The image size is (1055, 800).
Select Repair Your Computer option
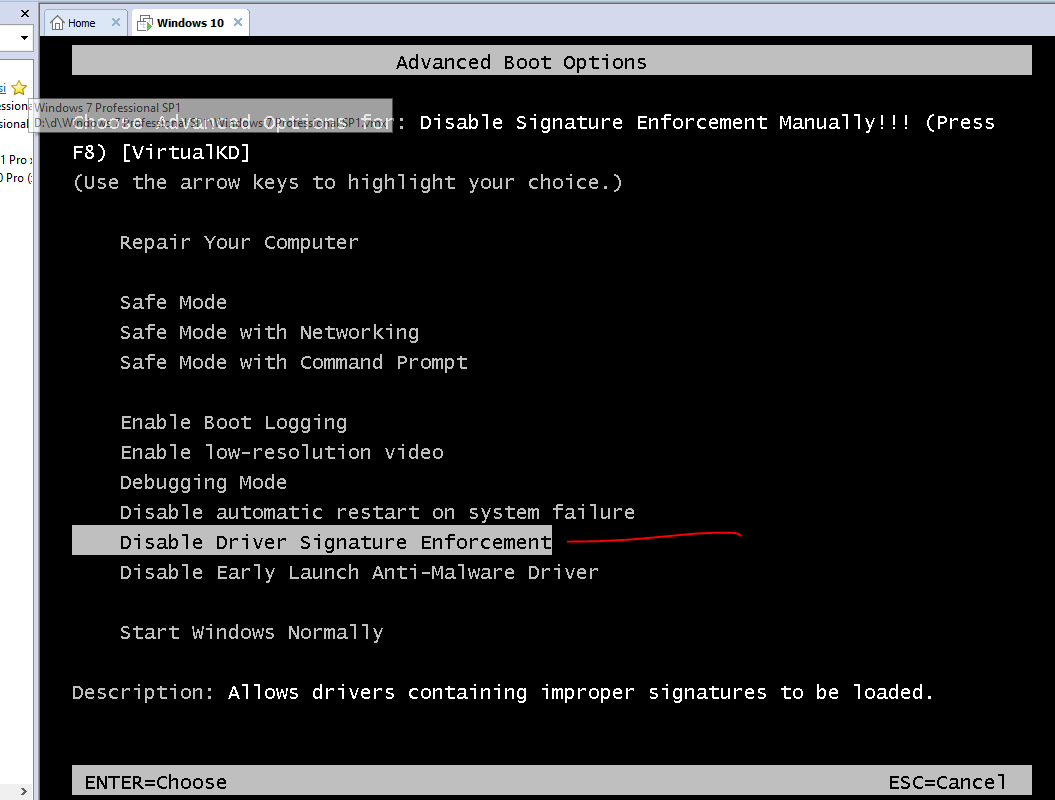click(x=239, y=243)
